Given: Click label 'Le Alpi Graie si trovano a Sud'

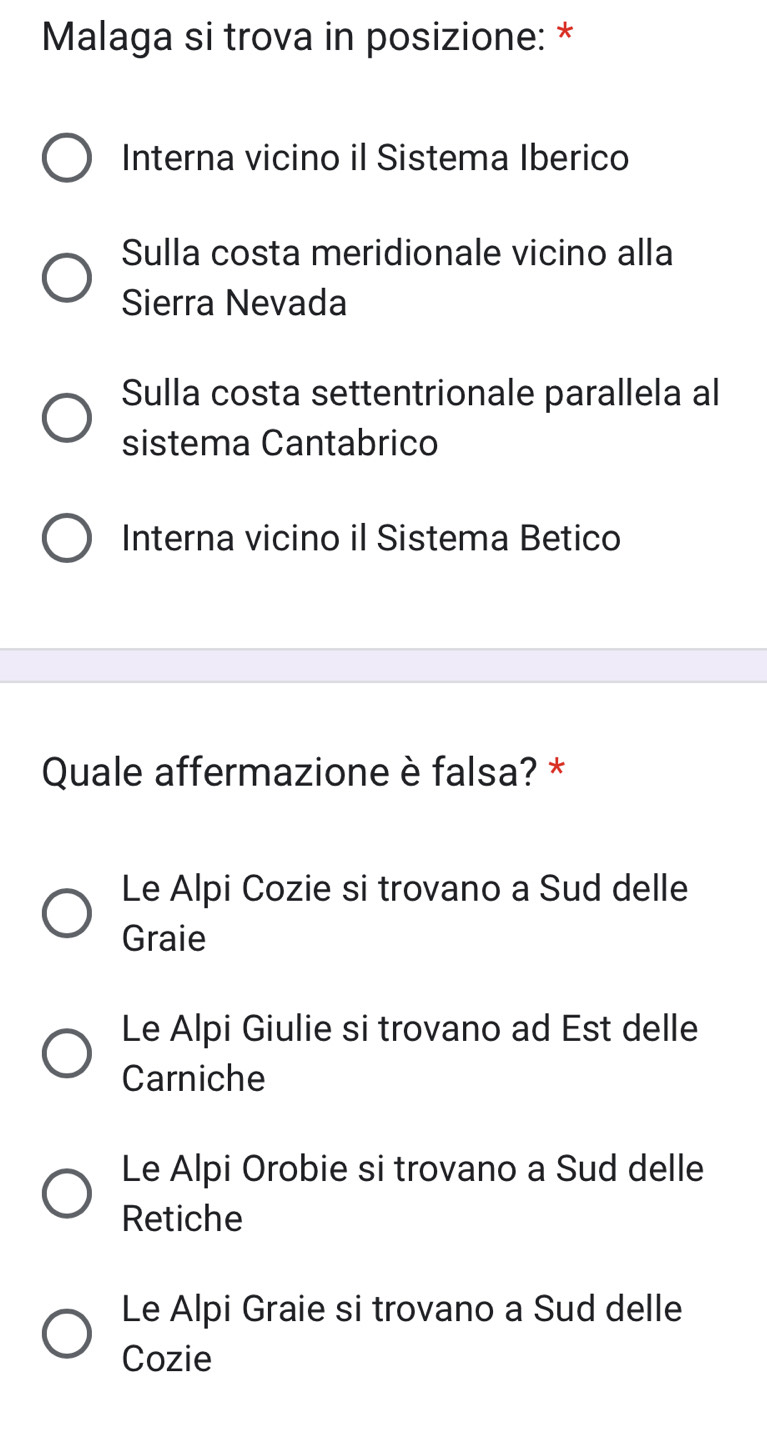Looking at the screenshot, I should (x=402, y=1333).
